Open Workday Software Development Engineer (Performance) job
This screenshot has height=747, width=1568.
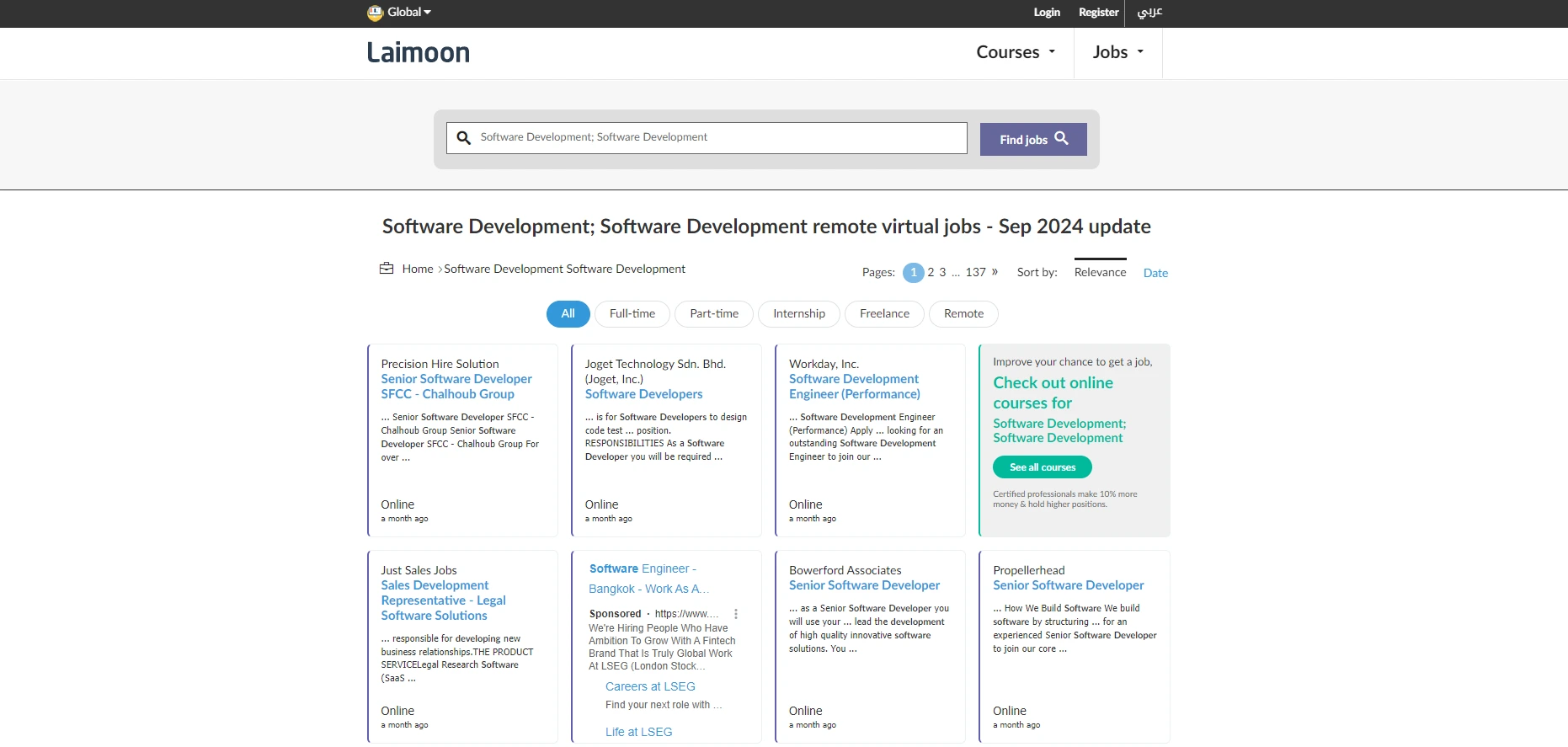pos(854,387)
